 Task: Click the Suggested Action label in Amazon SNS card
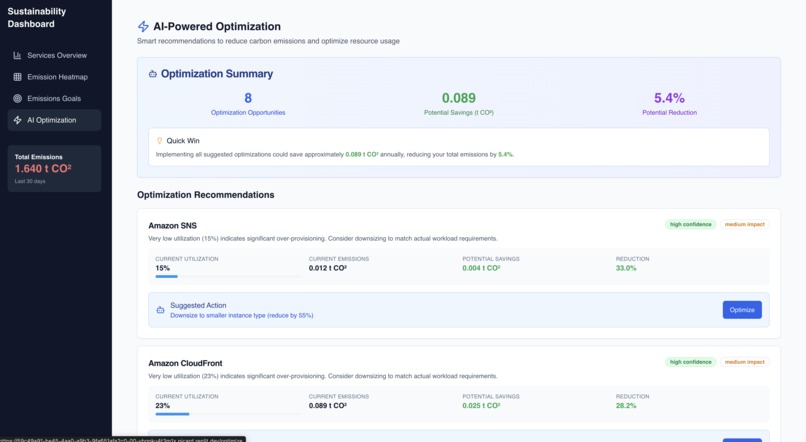point(198,305)
